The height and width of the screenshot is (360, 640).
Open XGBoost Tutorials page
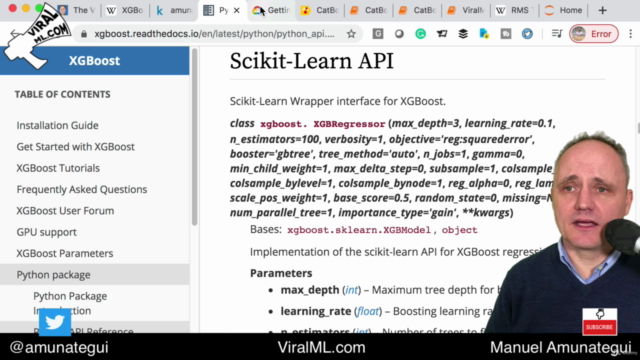coord(58,168)
